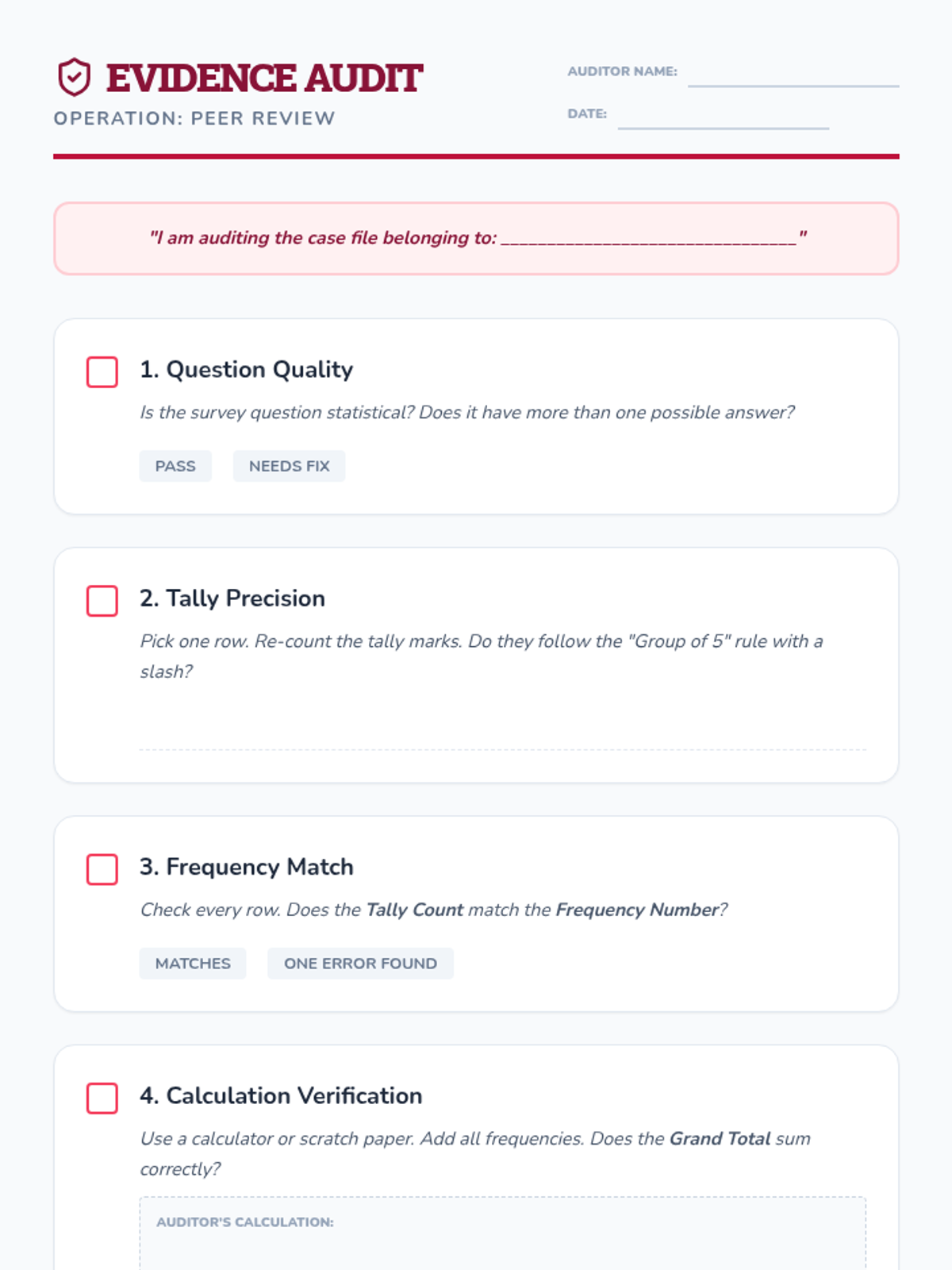Click the Question Quality heading
Screen dimensions: 952x1270
point(246,369)
